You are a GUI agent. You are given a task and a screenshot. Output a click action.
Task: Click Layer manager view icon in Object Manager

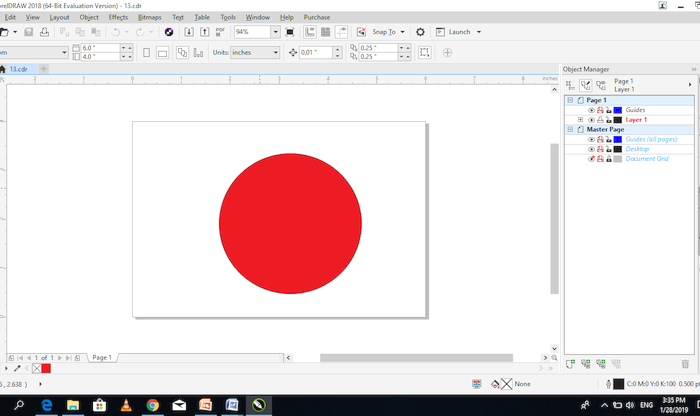coord(601,85)
